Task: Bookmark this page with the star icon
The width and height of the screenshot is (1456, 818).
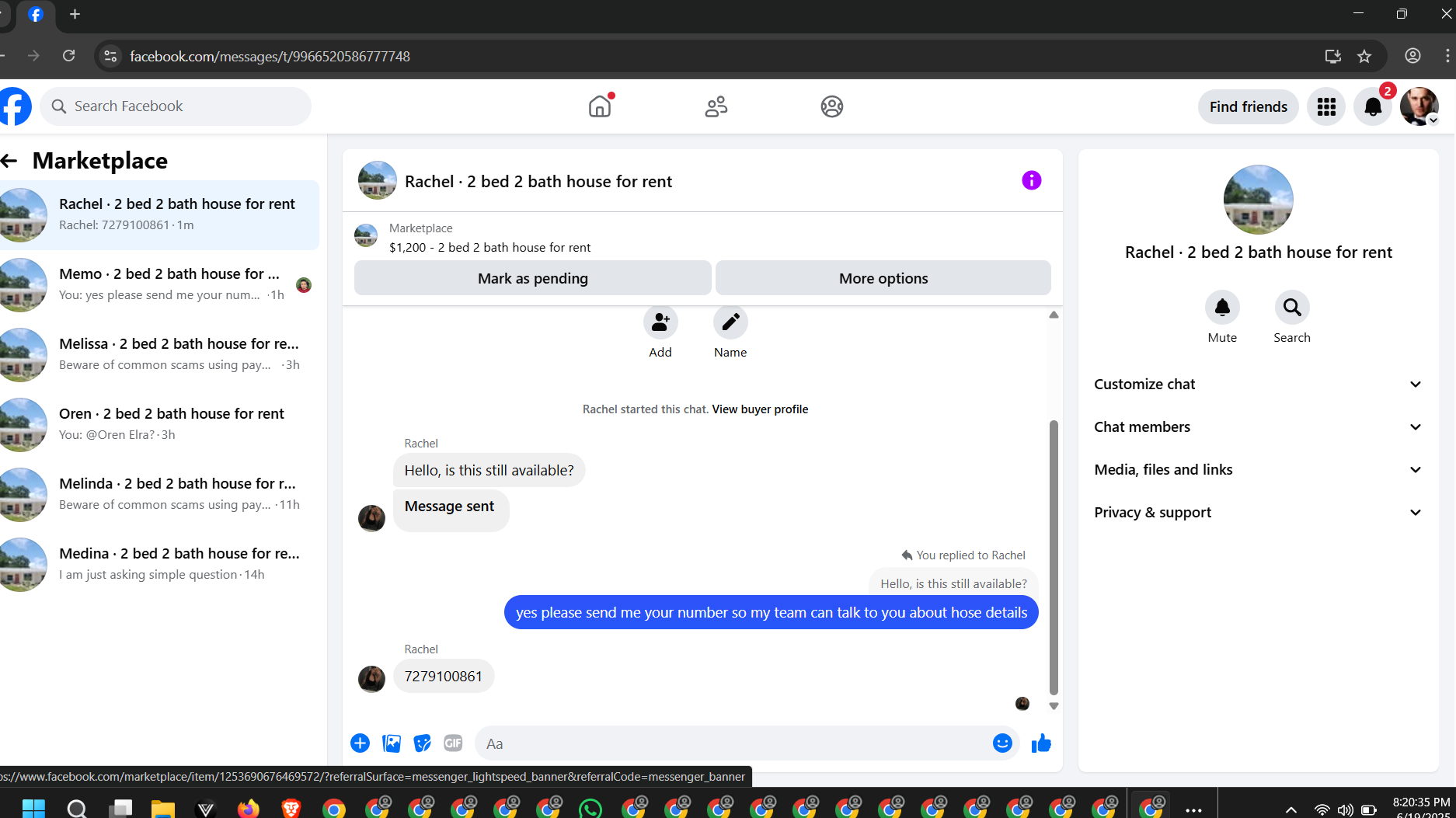Action: [x=1364, y=56]
